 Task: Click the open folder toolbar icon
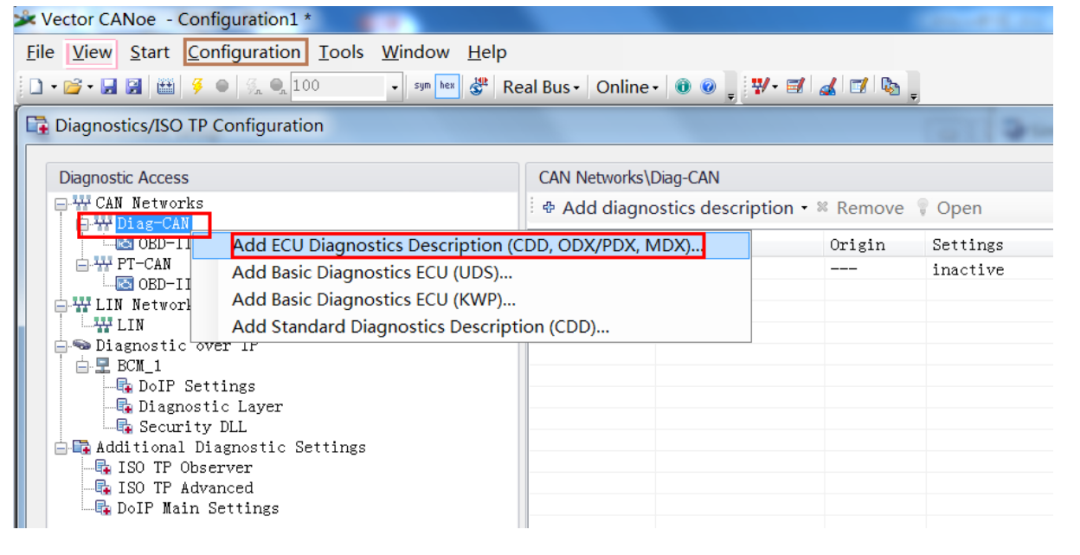(72, 87)
